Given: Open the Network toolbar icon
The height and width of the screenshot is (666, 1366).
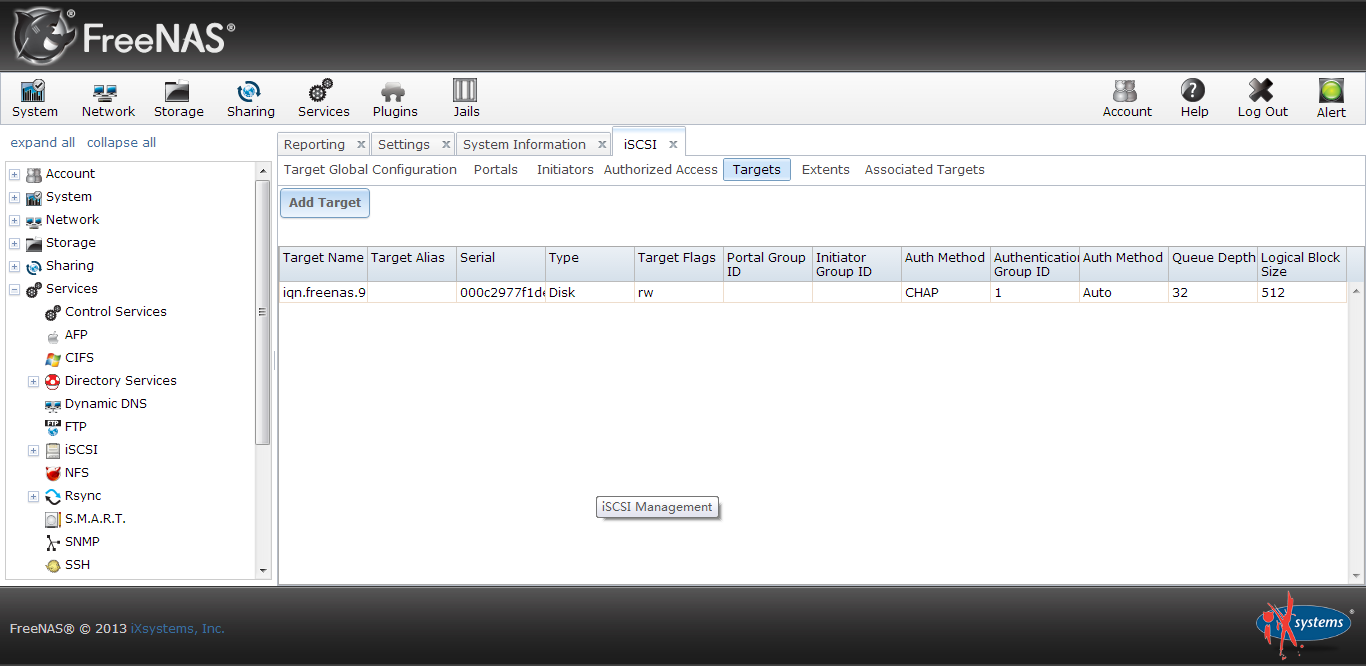Looking at the screenshot, I should pyautogui.click(x=108, y=99).
